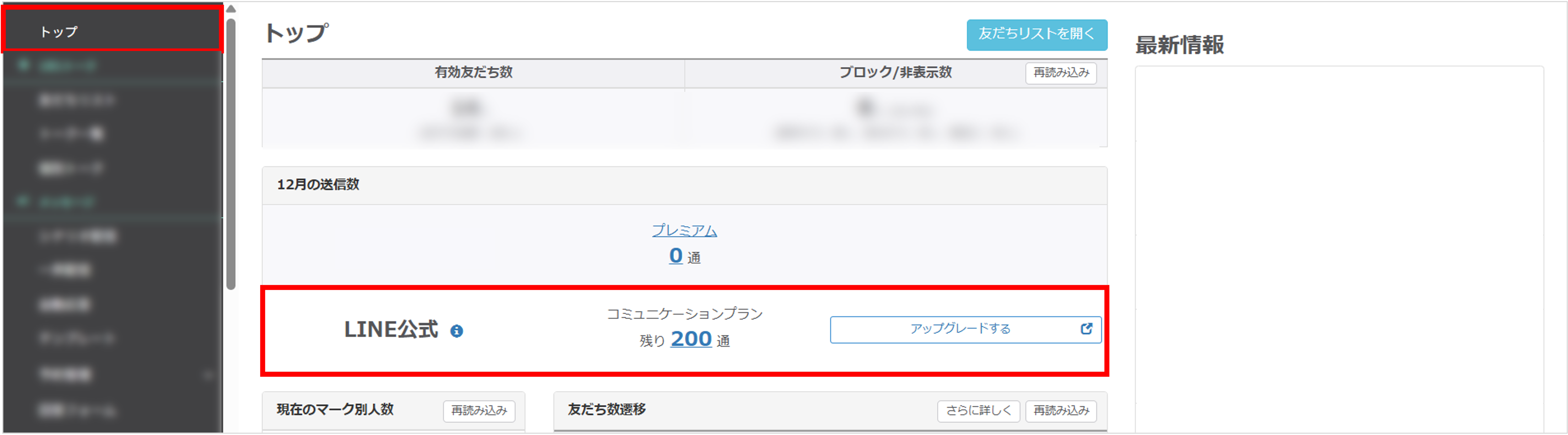Click the 0 通 sent-count link
This screenshot has width=1568, height=435.
coord(676,255)
